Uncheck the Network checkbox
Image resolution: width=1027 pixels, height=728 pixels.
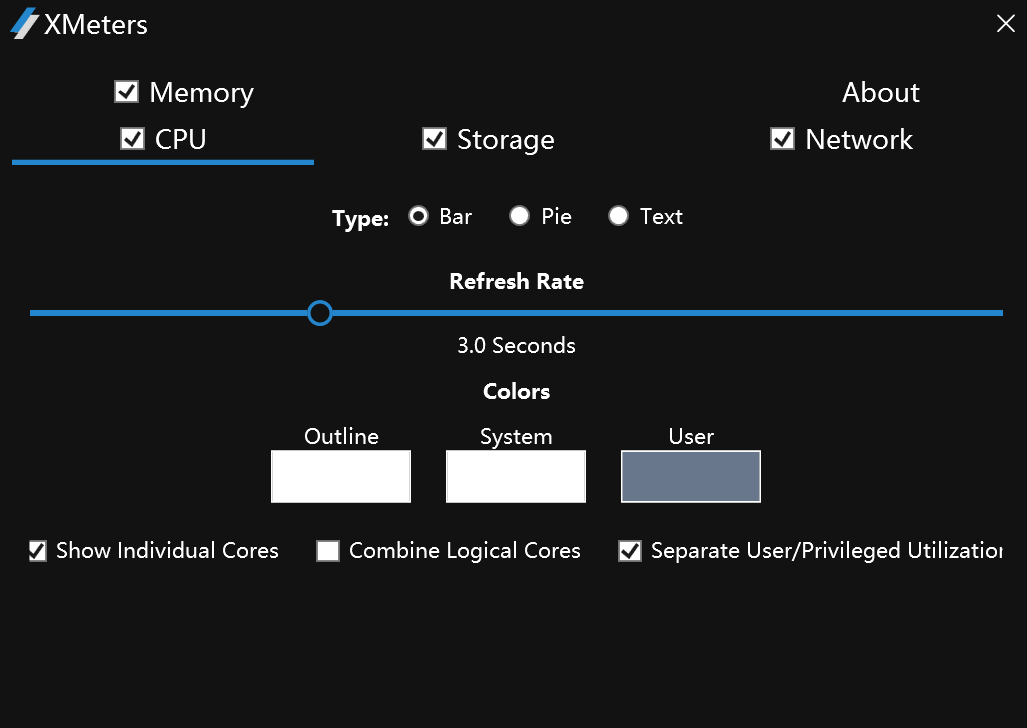pos(782,139)
